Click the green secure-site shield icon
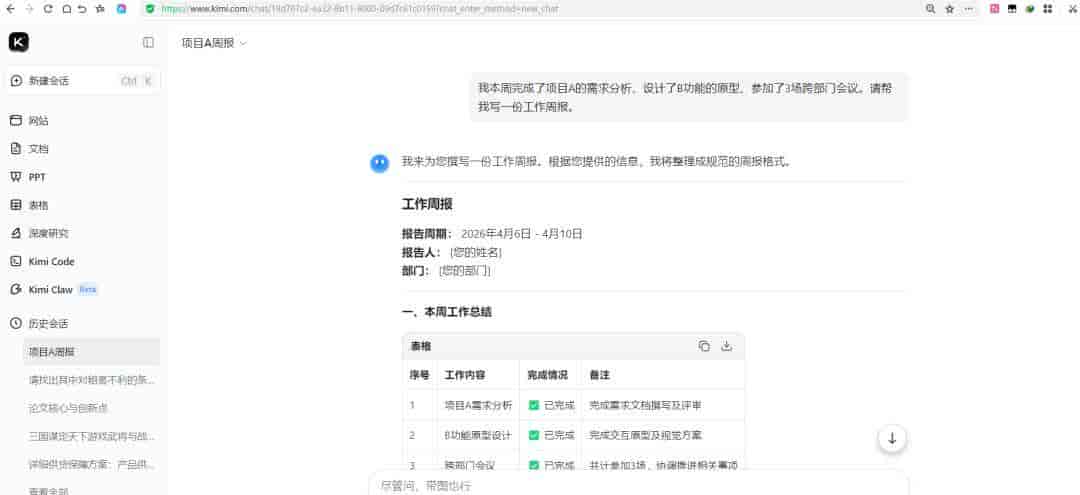The width and height of the screenshot is (1080, 495). [150, 9]
